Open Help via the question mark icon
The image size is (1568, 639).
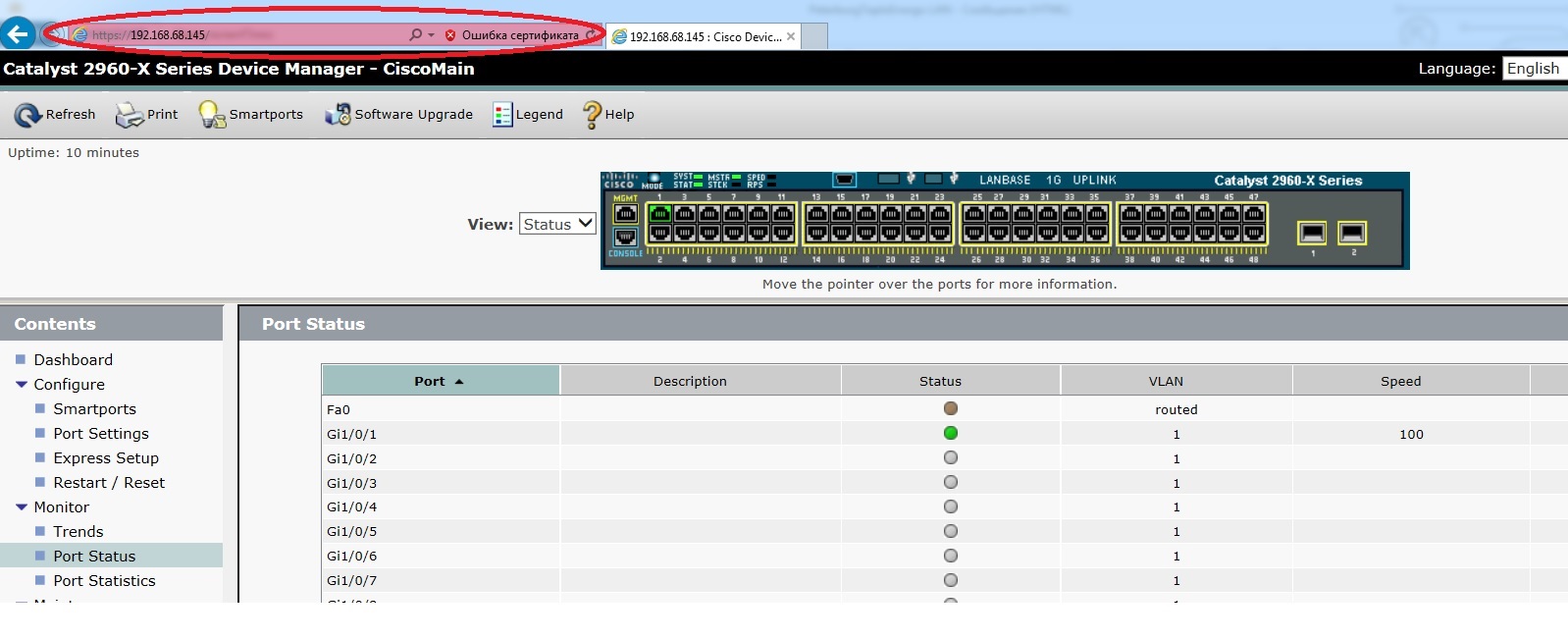(x=592, y=115)
